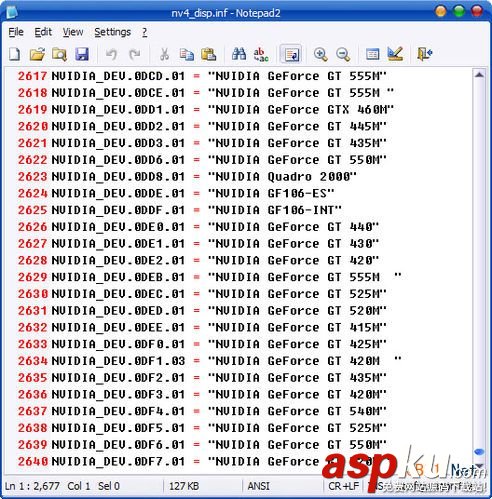Click the line "NVIDIA GeForce GT 445M"

click(x=219, y=126)
